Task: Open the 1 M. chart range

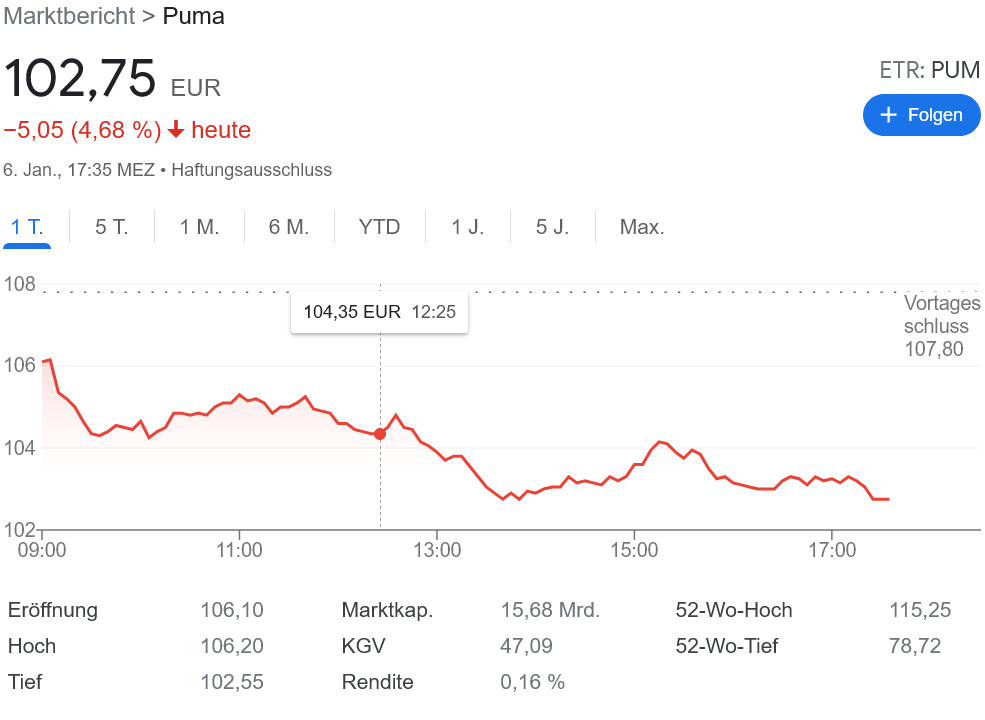Action: (199, 227)
